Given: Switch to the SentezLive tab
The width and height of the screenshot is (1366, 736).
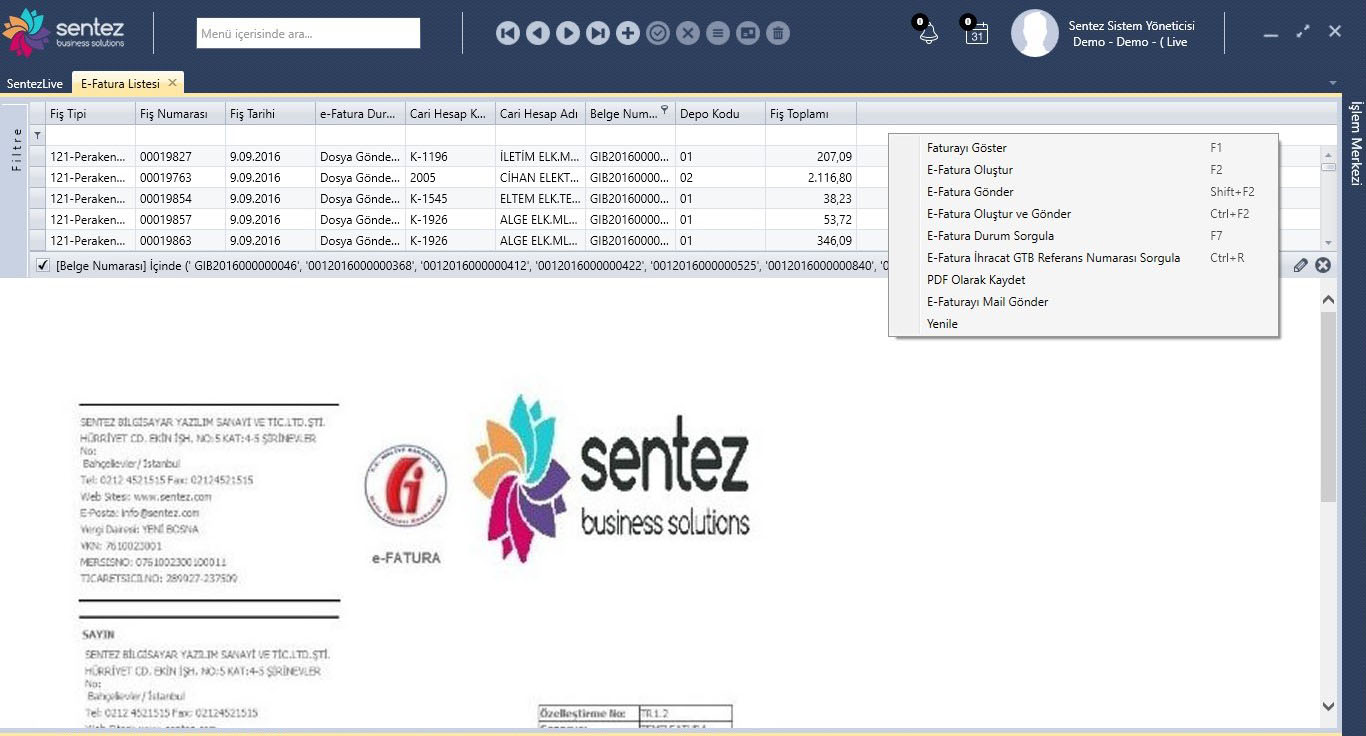Looking at the screenshot, I should [35, 84].
